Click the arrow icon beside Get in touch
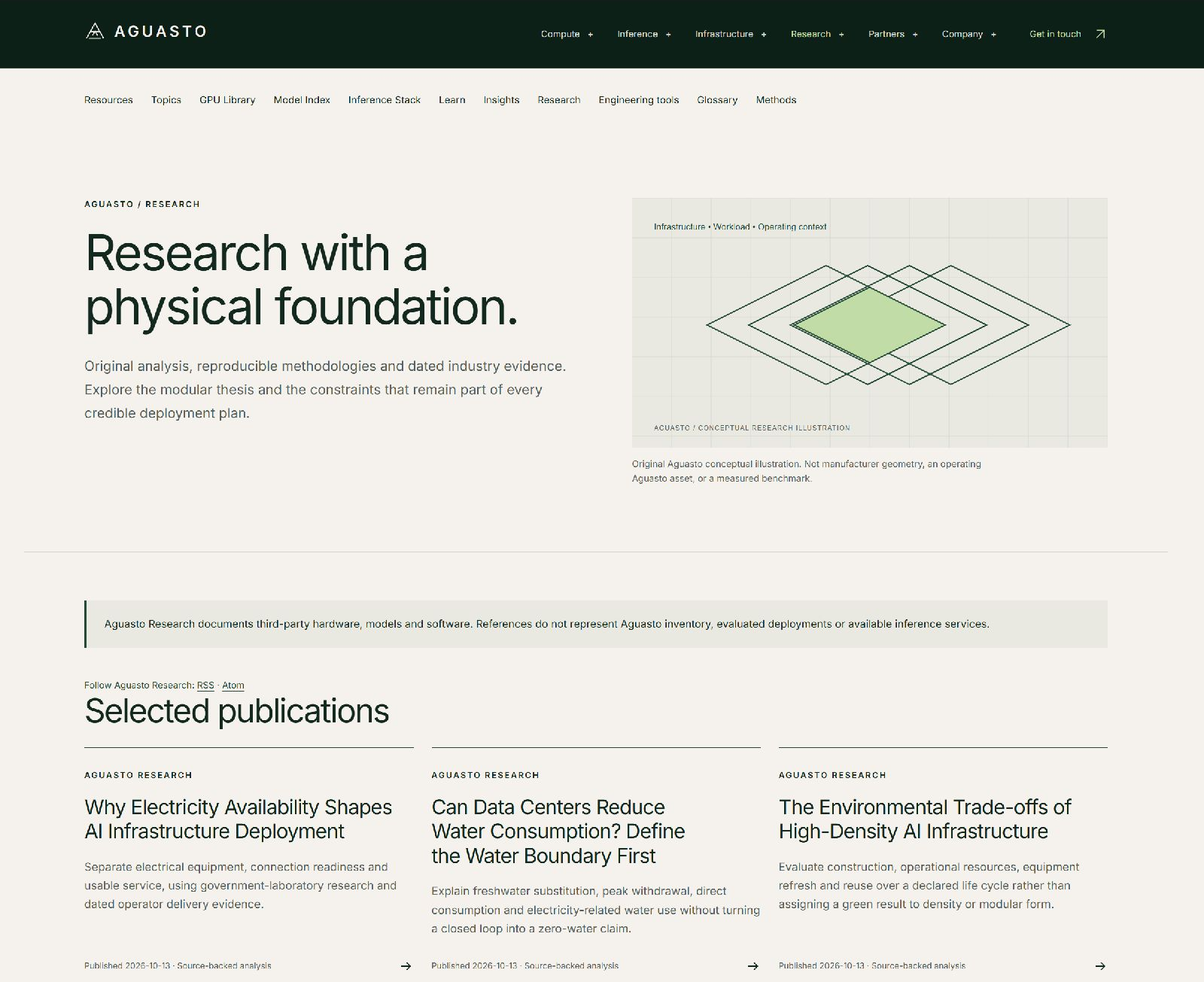 click(x=1100, y=34)
